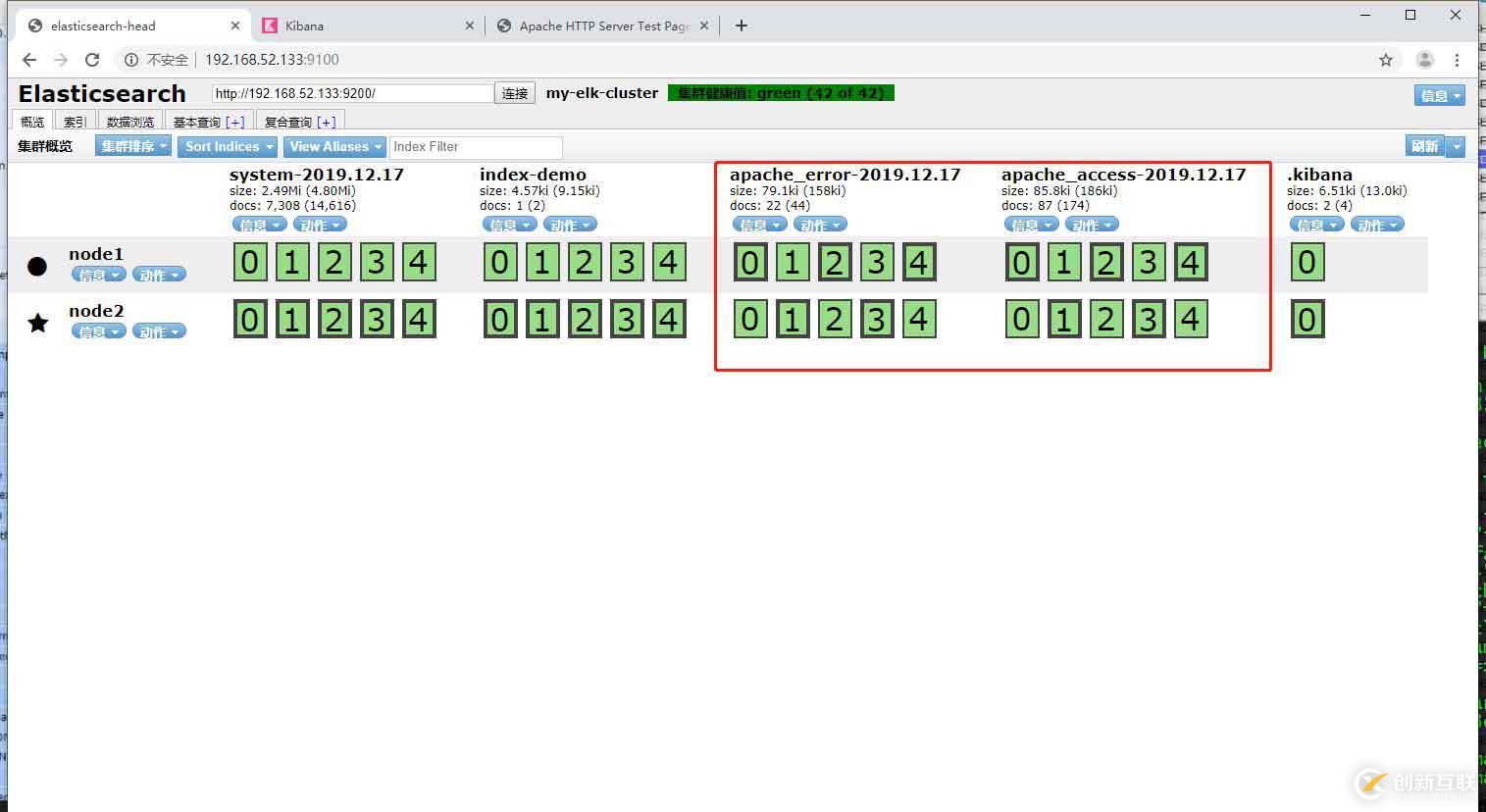
Task: Open refresh interval dropdown arrow
Action: click(1457, 146)
